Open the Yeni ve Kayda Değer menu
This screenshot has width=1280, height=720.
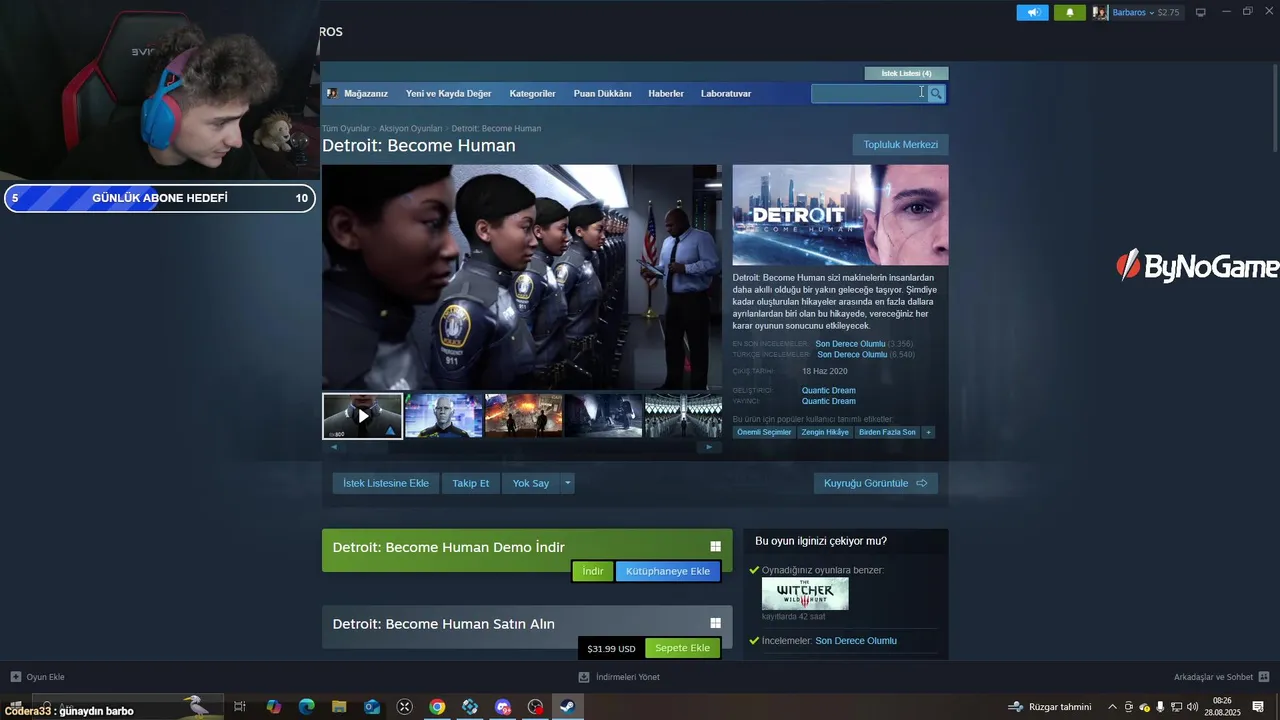(448, 93)
